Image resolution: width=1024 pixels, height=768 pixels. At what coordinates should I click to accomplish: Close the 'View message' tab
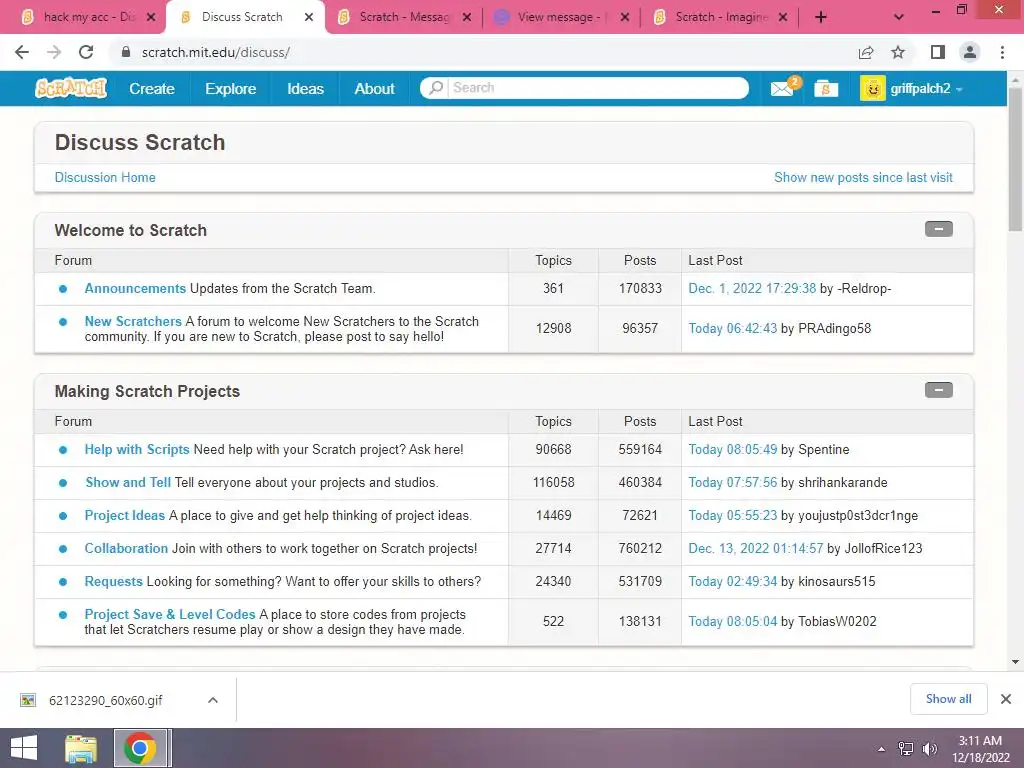tap(625, 17)
